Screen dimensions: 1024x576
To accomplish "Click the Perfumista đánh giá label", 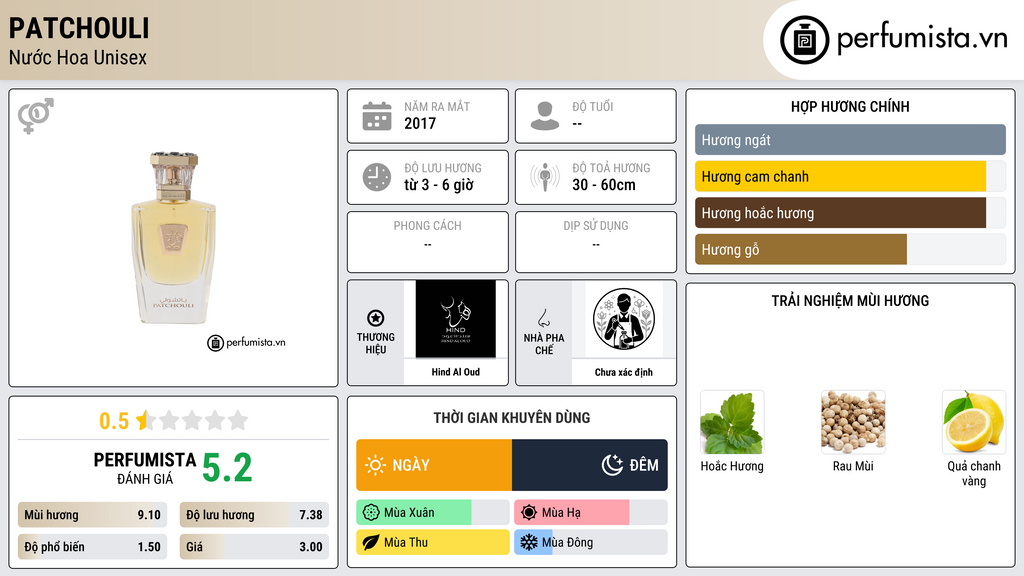I will 144,468.
